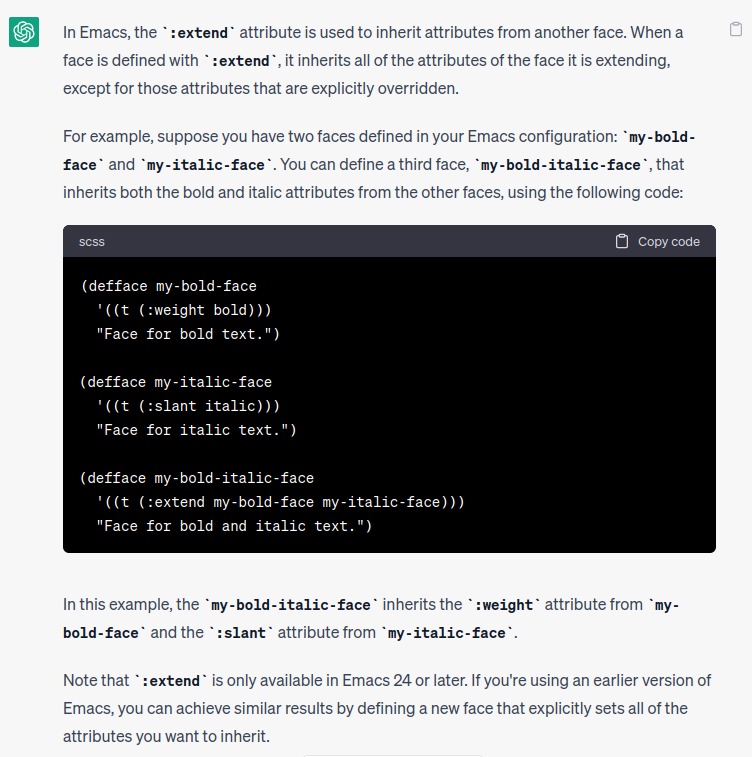Click the clipboard icon in the code block header

622,241
